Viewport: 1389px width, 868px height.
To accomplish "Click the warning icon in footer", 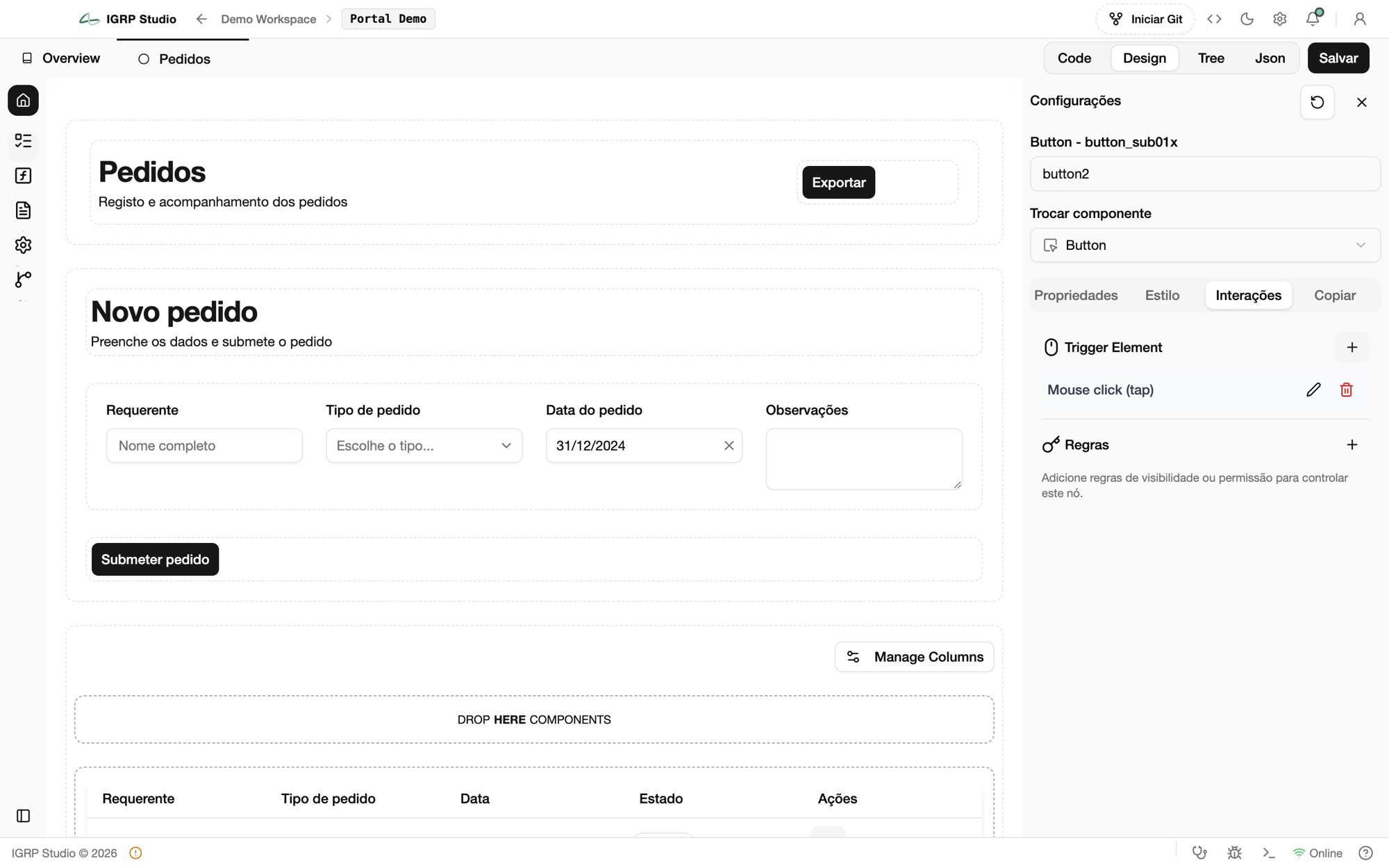I will [x=135, y=853].
